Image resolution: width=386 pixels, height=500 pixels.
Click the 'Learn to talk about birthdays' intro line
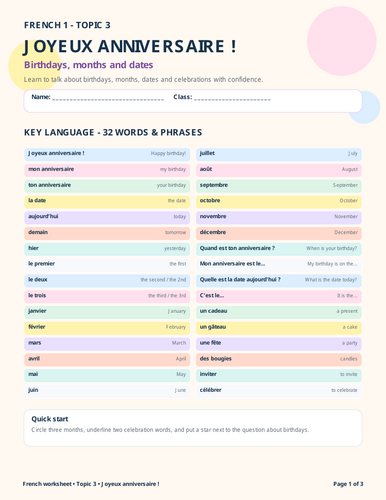143,79
